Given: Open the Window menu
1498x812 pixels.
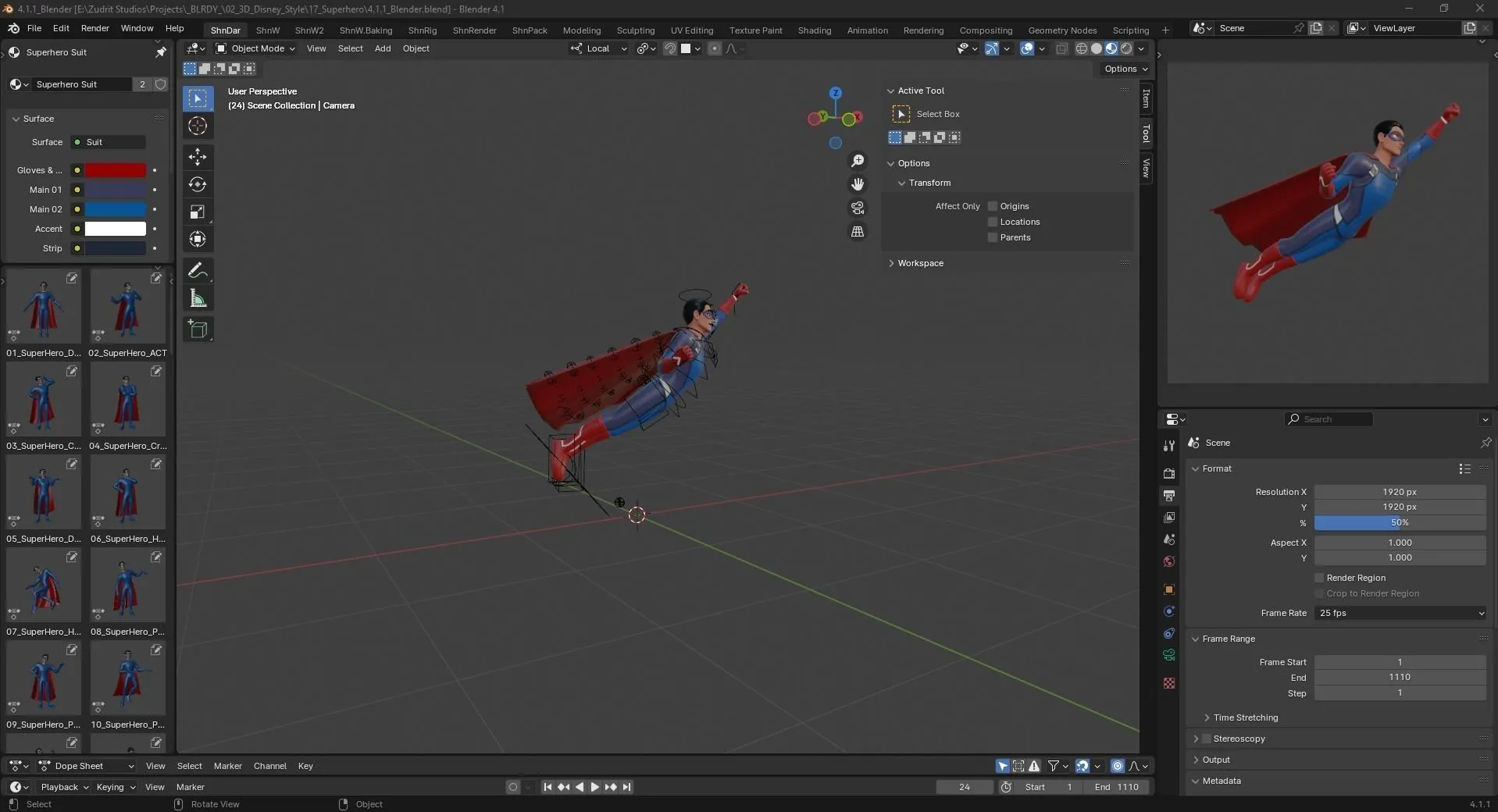Looking at the screenshot, I should (136, 28).
